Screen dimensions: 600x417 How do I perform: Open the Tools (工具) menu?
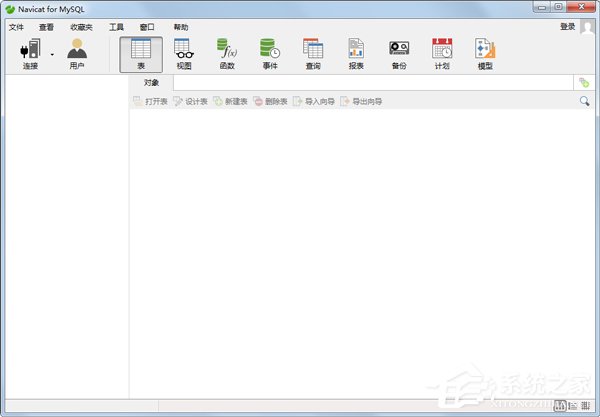116,27
